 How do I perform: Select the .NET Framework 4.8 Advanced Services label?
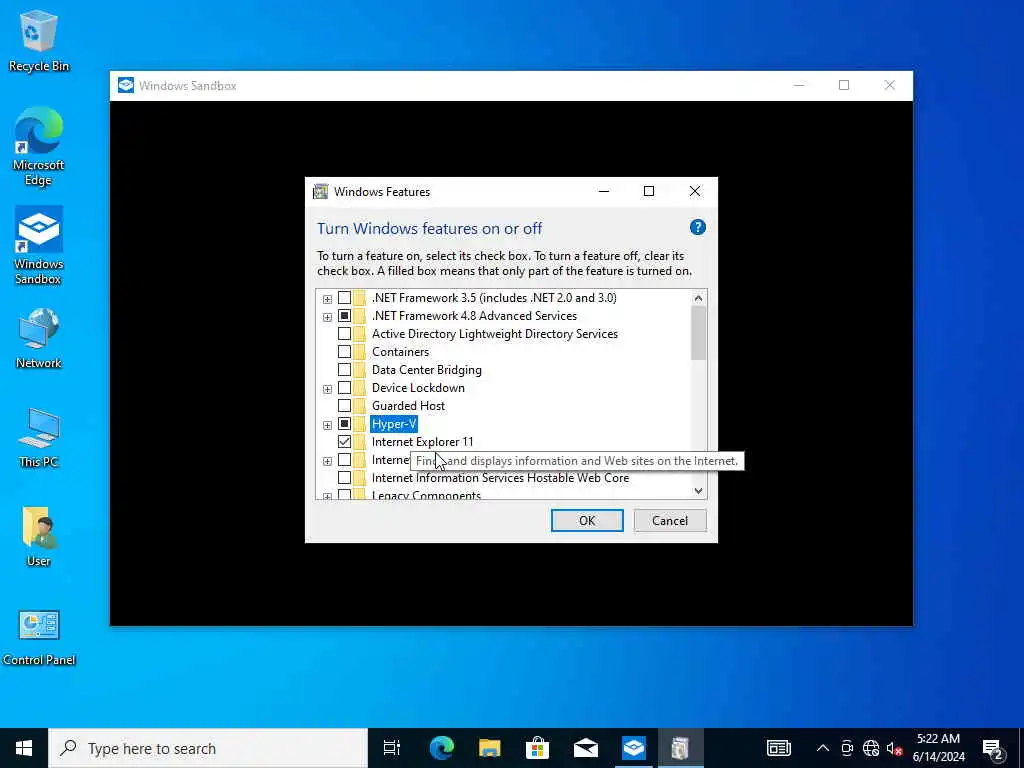point(474,316)
